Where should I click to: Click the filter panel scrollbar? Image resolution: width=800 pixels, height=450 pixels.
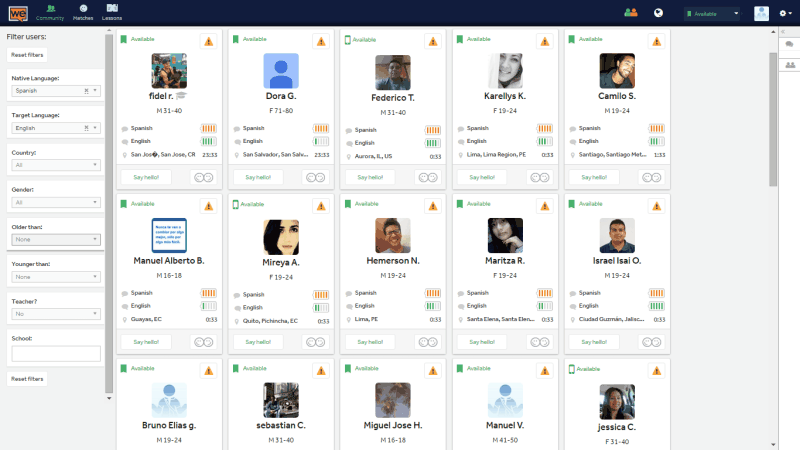[x=109, y=213]
